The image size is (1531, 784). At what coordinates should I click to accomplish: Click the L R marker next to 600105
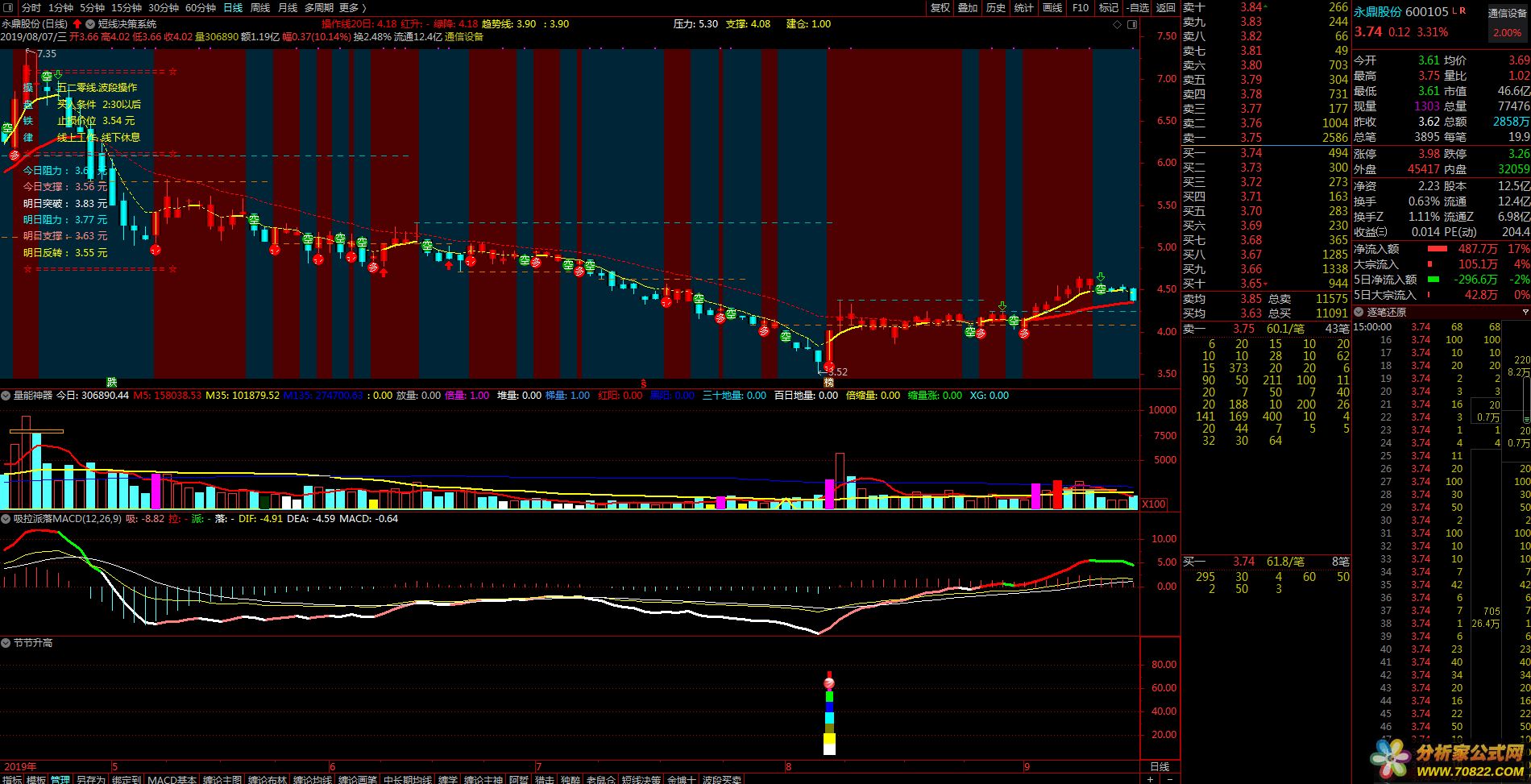[1458, 10]
